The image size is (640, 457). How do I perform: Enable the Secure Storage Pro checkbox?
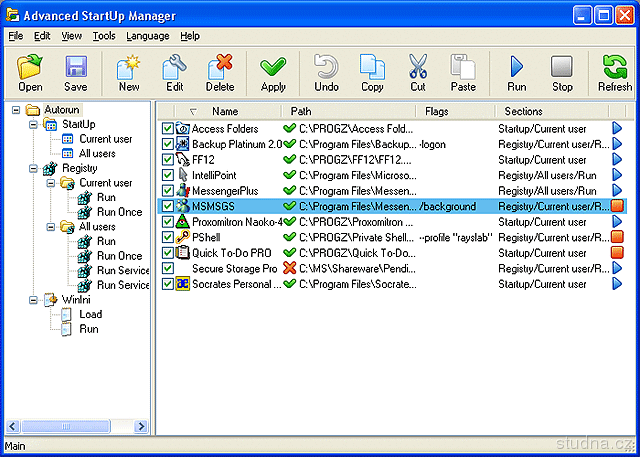[167, 268]
